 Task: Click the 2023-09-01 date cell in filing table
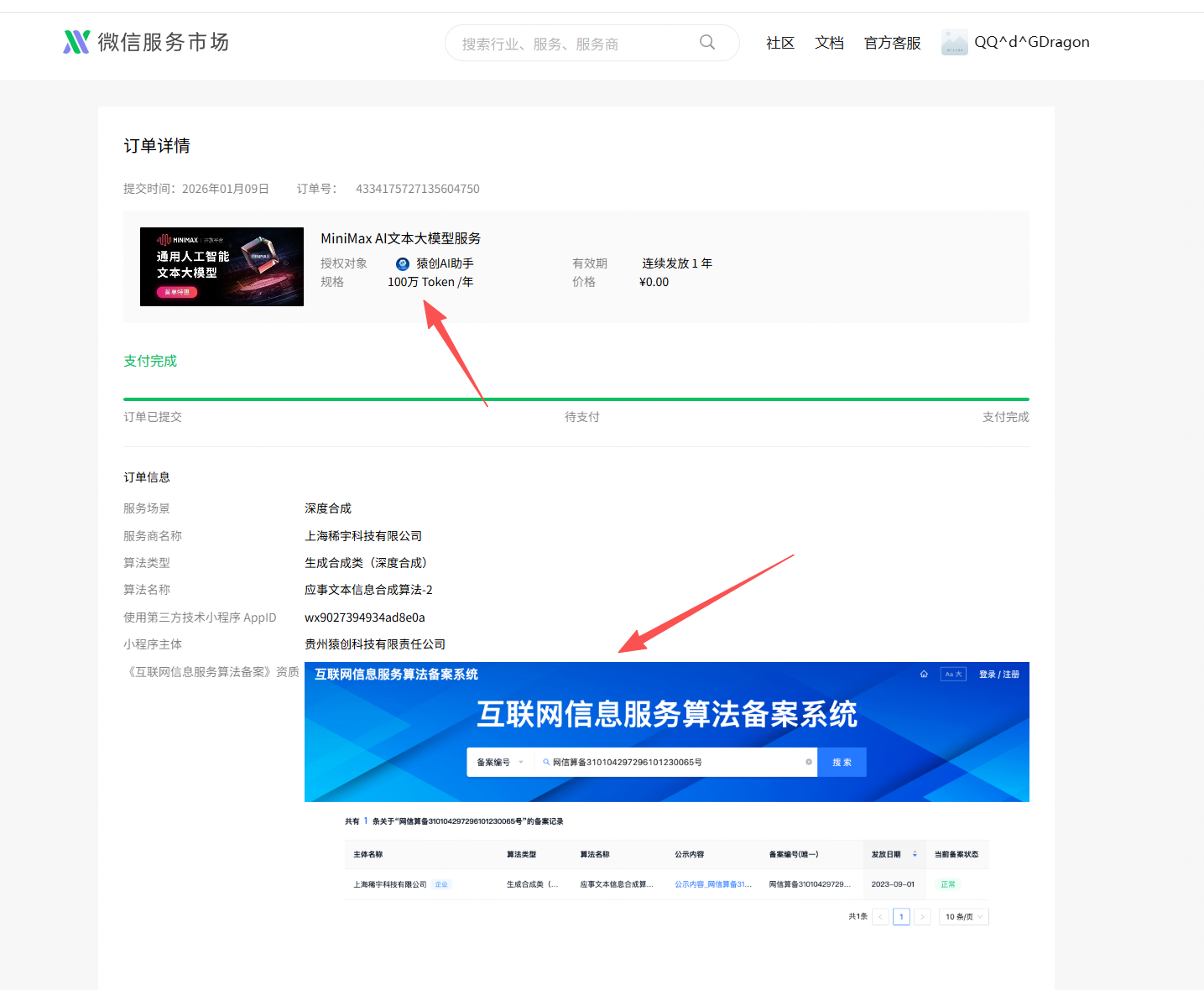[x=893, y=884]
